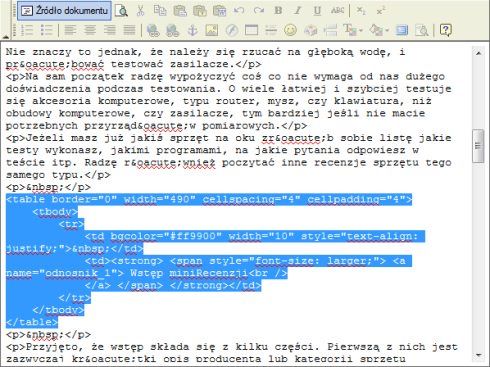Viewport: 490px width, 367px height.
Task: Click the text 'Wstęp miniRecenzji'
Action: [189, 273]
